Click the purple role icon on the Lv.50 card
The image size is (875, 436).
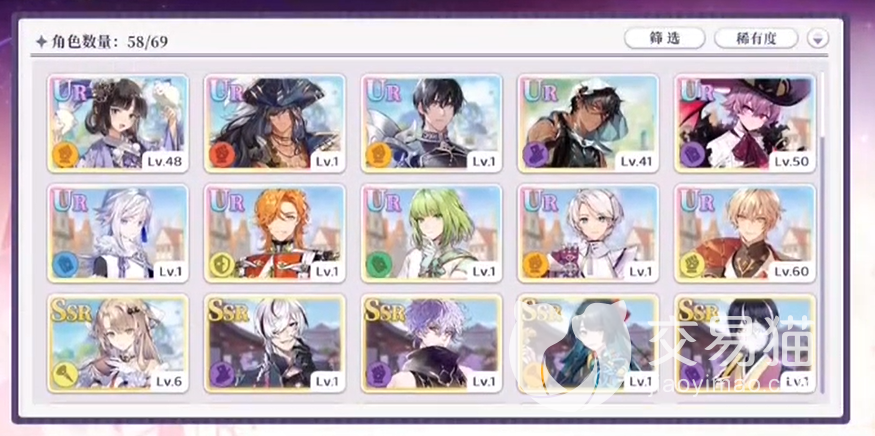tap(693, 155)
